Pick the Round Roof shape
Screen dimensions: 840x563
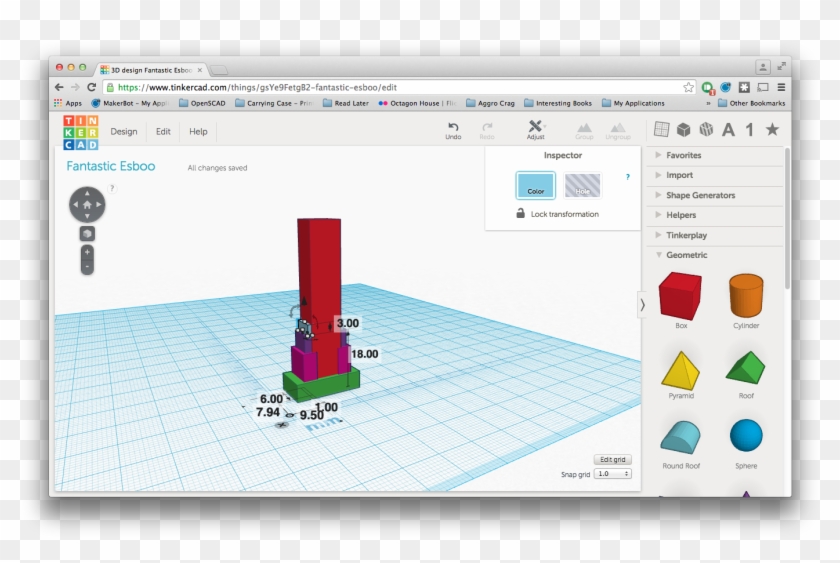click(x=680, y=437)
